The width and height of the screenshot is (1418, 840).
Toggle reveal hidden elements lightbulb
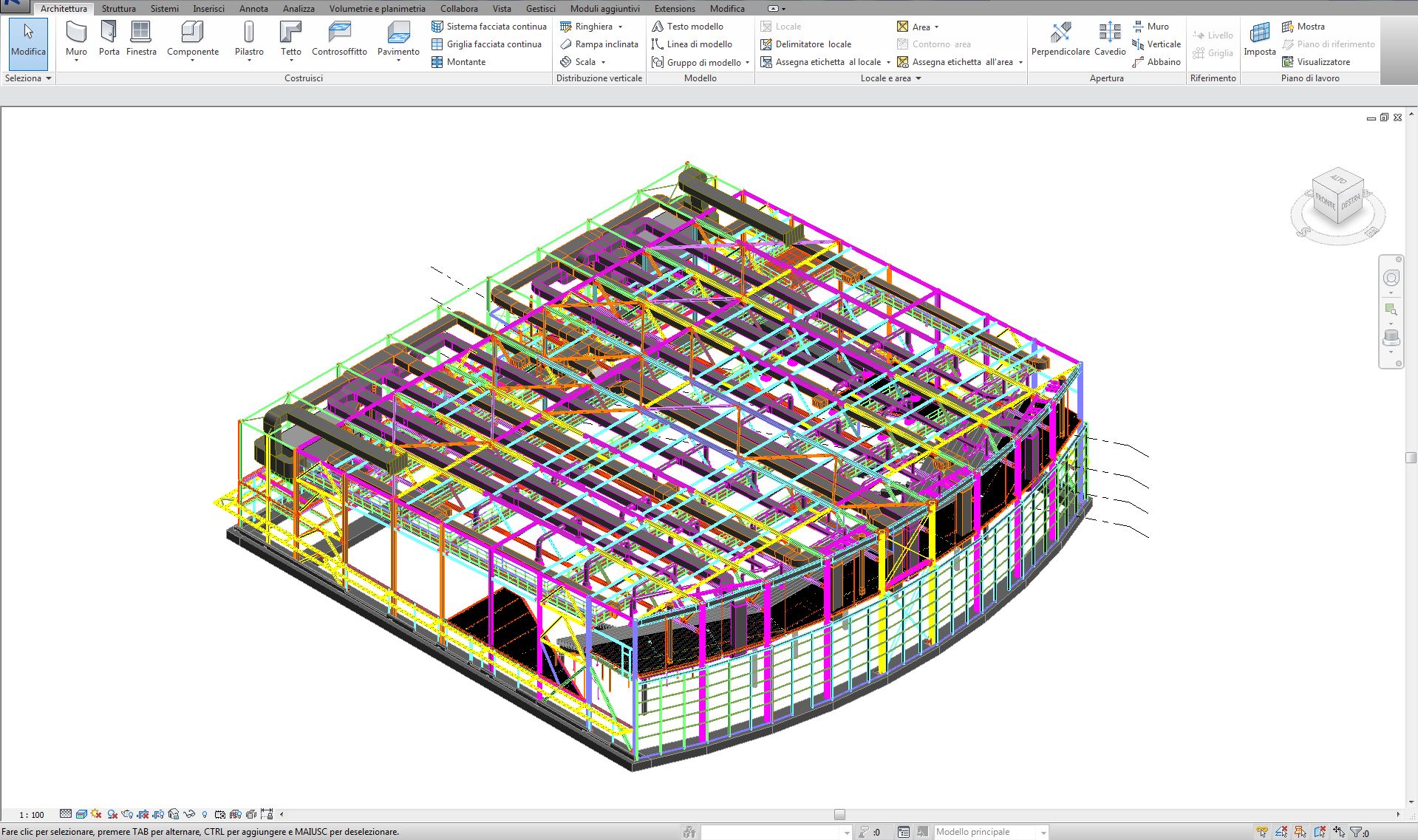pos(205,814)
